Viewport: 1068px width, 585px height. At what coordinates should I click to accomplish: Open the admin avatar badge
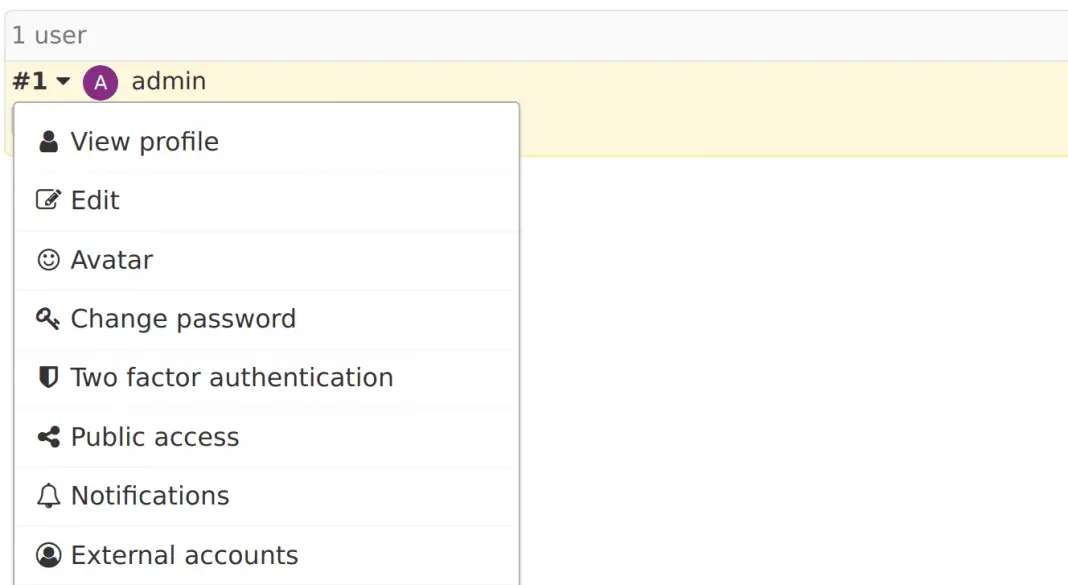(100, 83)
